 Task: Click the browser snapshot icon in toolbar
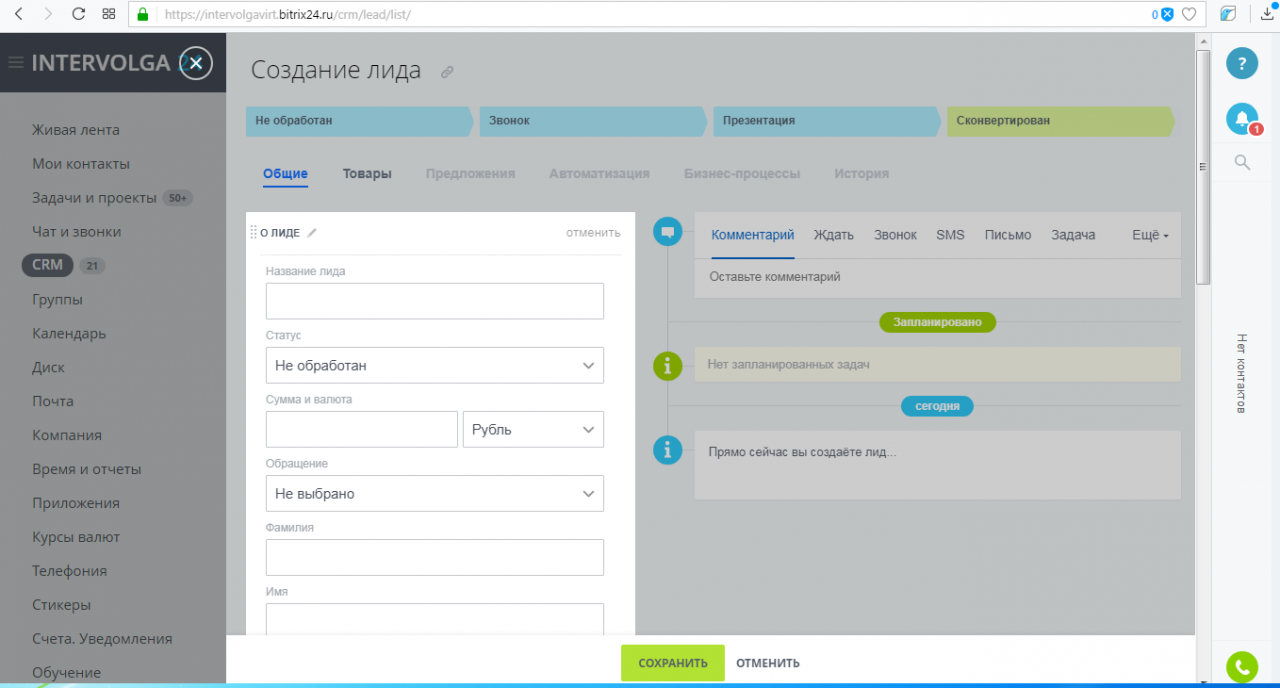(1229, 14)
